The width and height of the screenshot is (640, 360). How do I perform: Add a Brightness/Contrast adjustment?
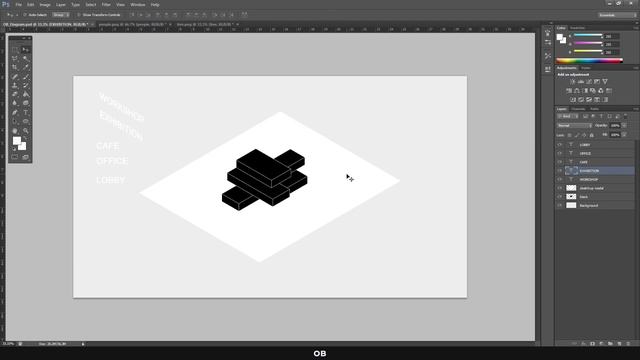[x=573, y=82]
